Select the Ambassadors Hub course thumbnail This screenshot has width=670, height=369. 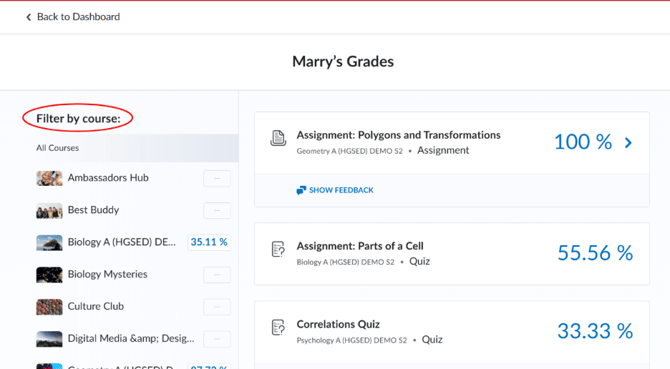(x=49, y=178)
